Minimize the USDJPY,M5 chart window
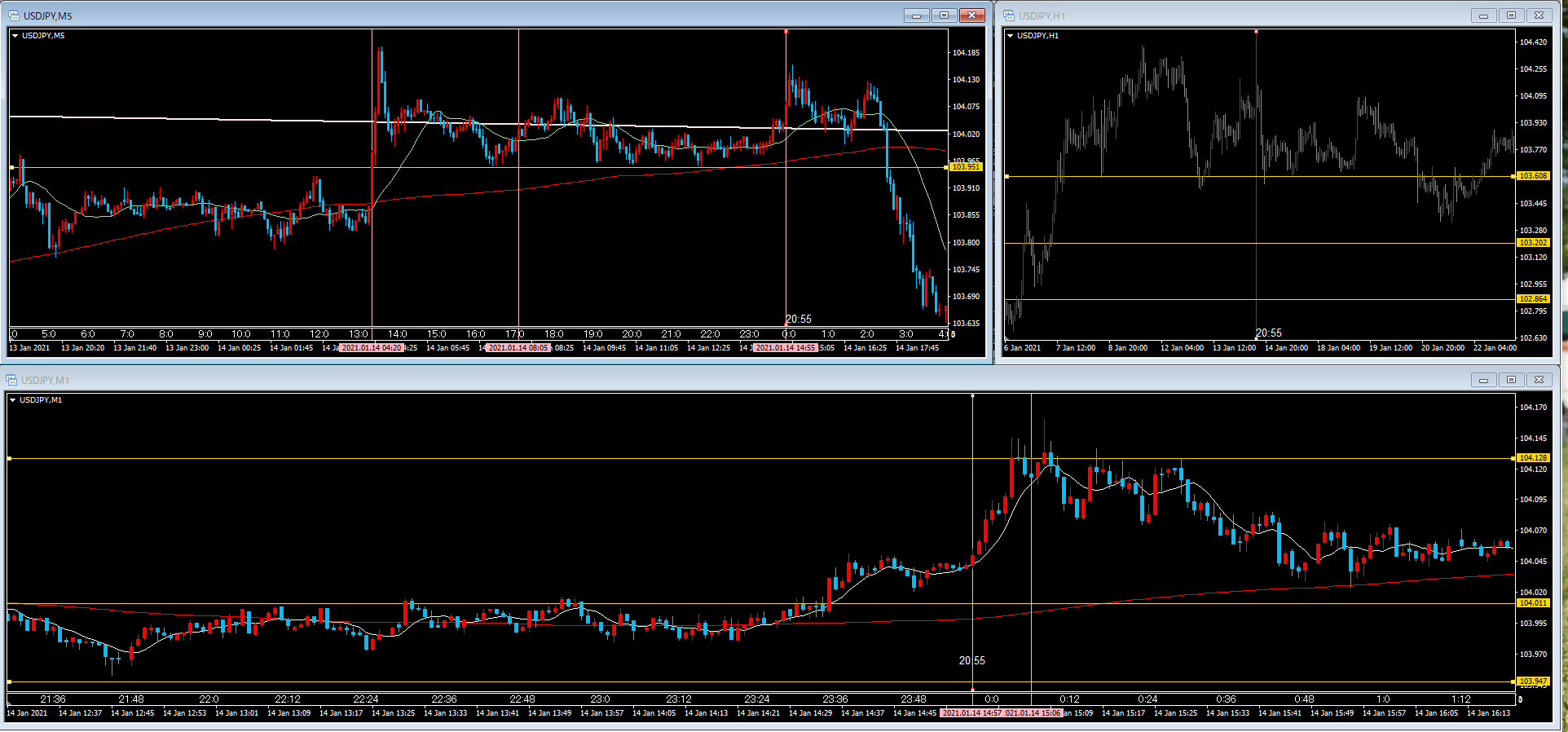 916,15
